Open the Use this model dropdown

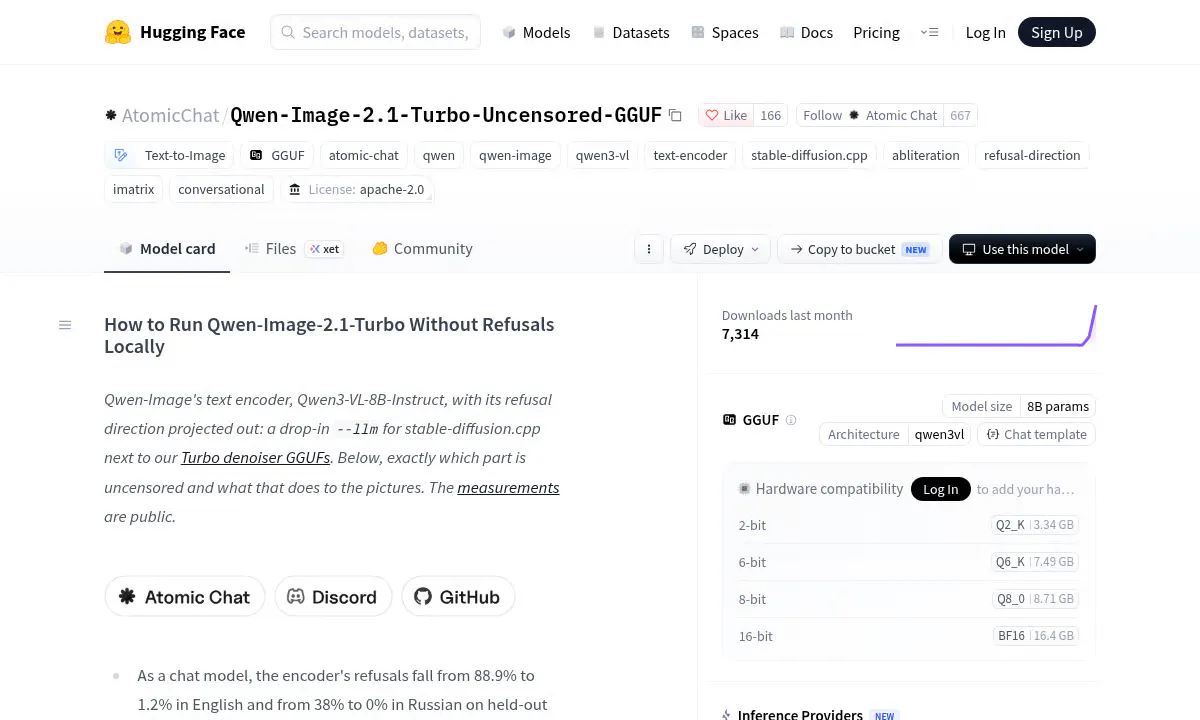[x=1022, y=249]
